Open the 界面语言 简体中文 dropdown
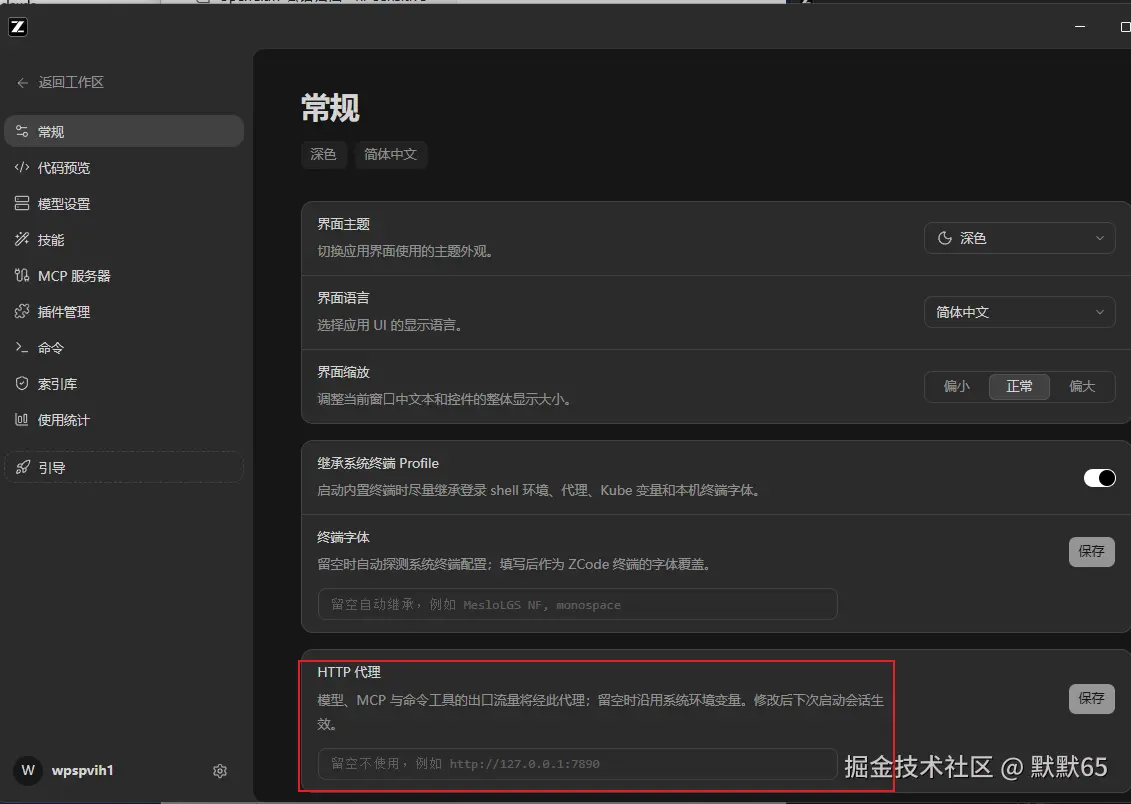Screen dimensions: 1131x804 (1019, 312)
